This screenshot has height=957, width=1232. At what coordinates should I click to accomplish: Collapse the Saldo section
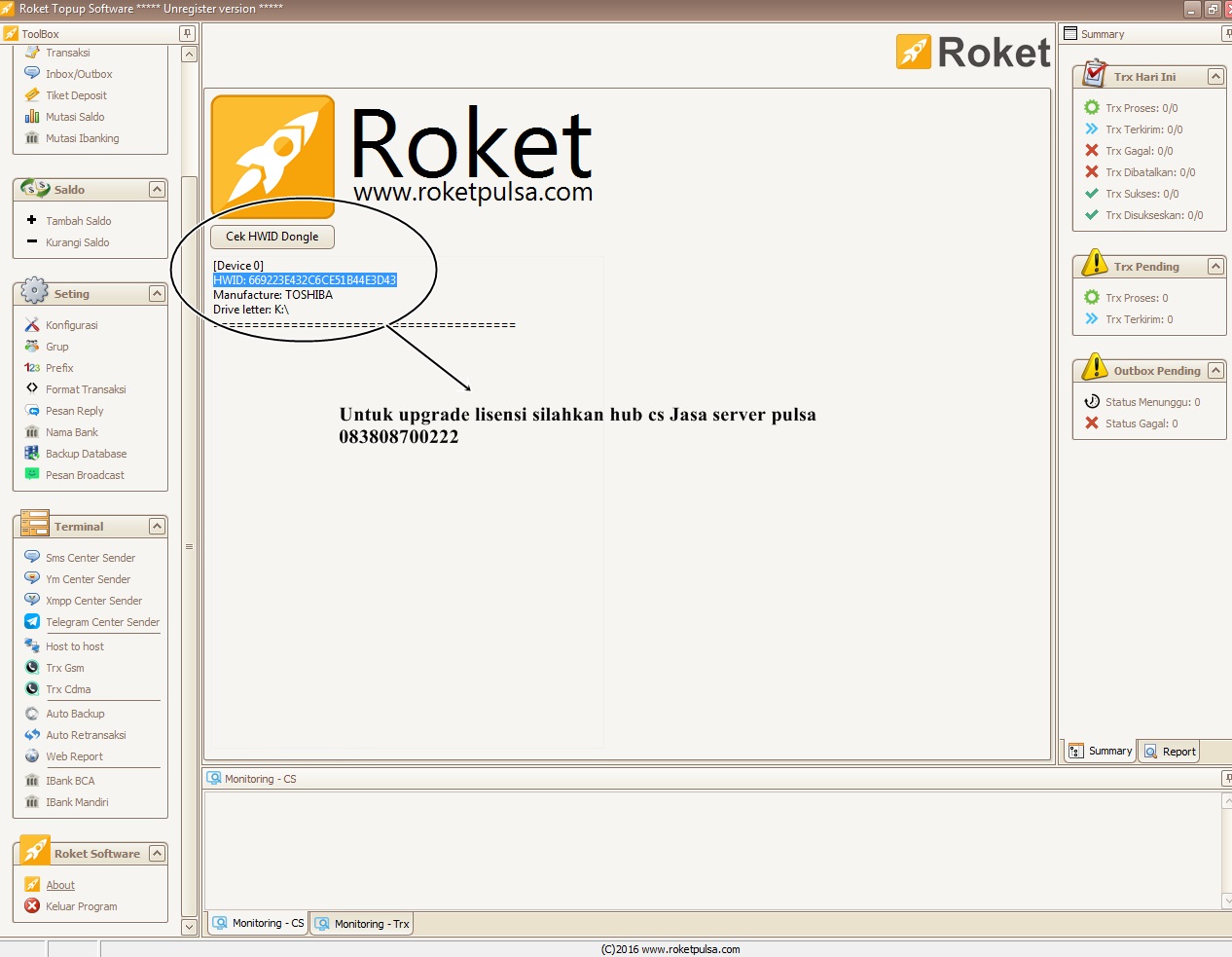click(x=157, y=189)
